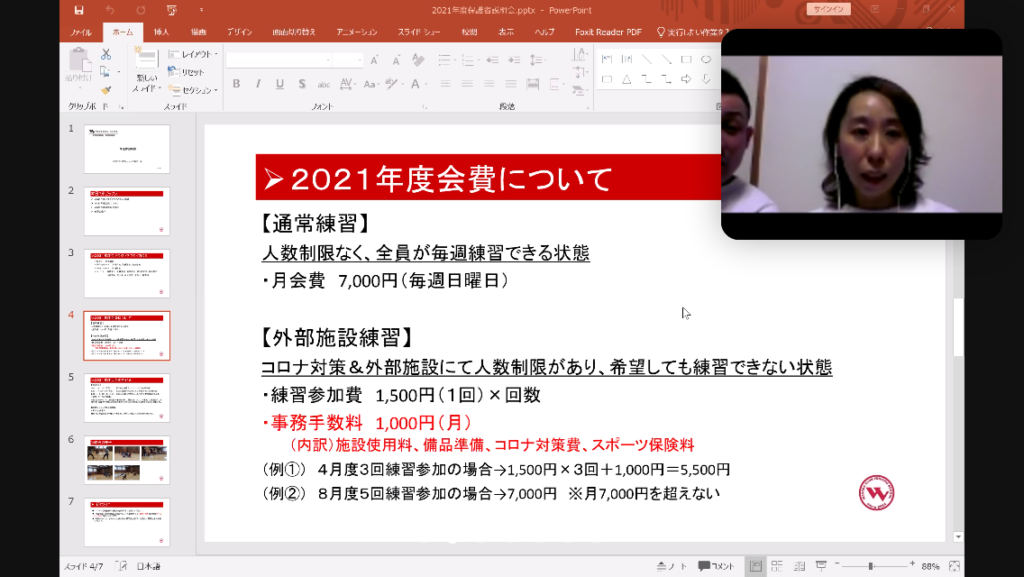
Task: Click the Save icon in quick access toolbar
Action: coord(79,10)
